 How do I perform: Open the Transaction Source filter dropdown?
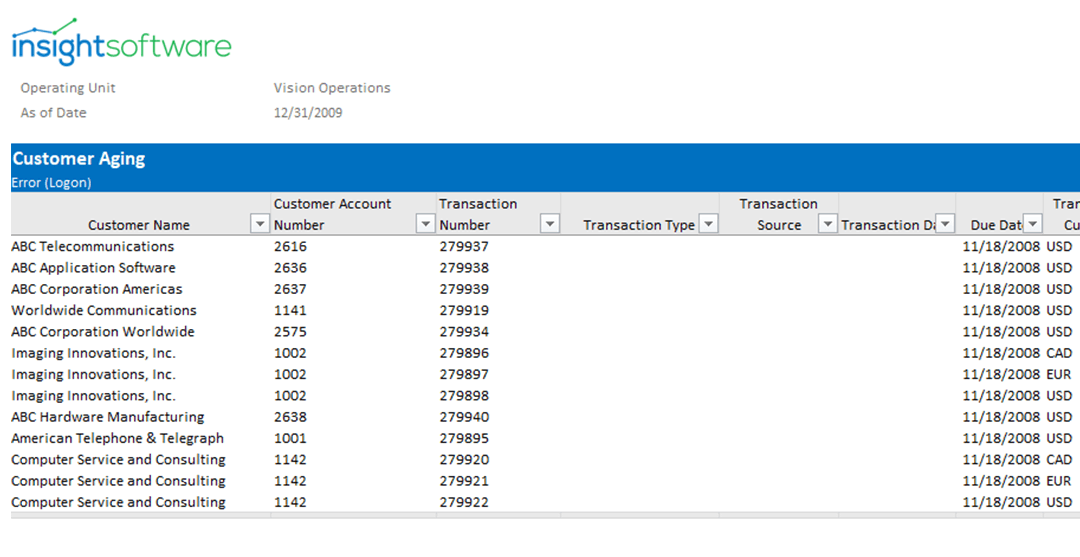pyautogui.click(x=828, y=224)
